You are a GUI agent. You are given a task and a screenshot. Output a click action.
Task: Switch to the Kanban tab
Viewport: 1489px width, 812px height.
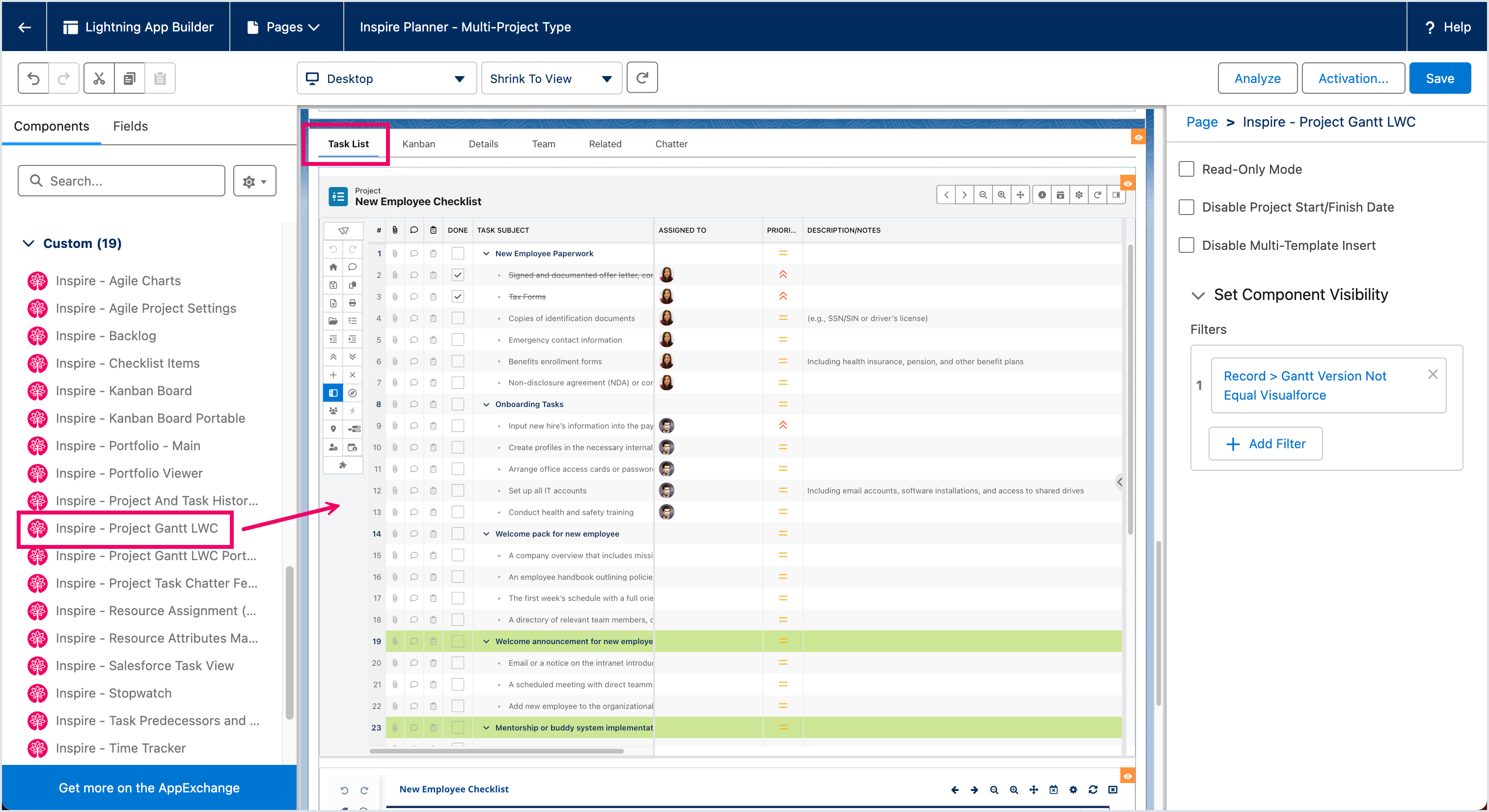[418, 144]
